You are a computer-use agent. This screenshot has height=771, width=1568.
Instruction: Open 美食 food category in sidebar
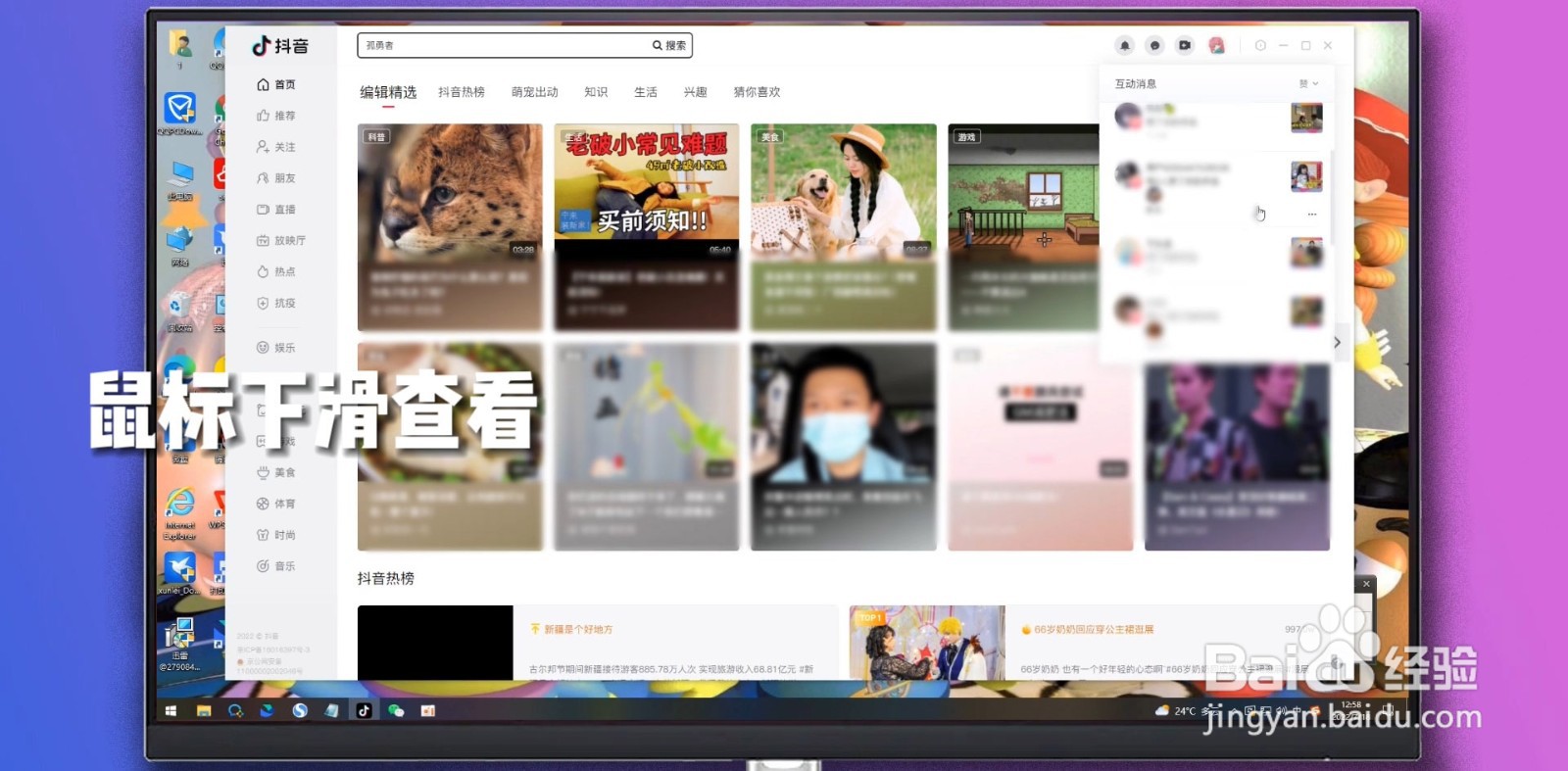click(x=276, y=472)
